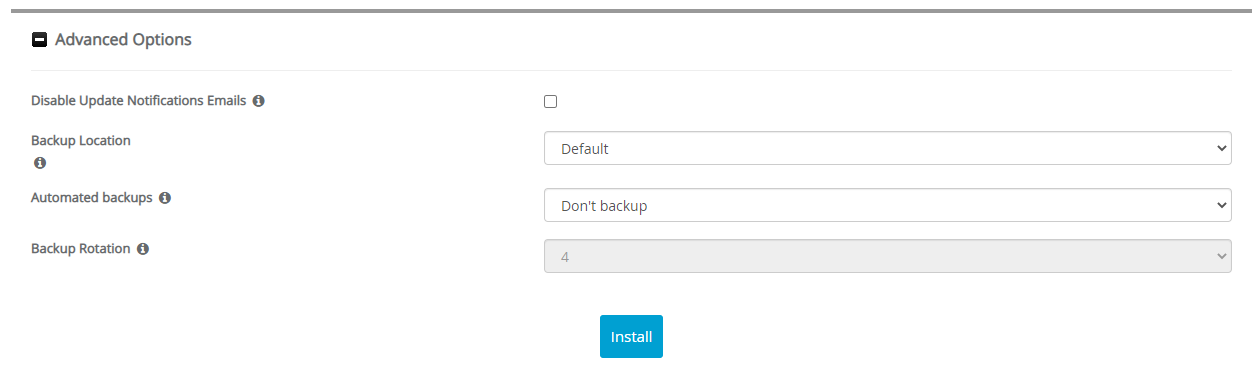Screen dimensions: 1260x373
Task: Click the Automated backups label text
Action: tap(92, 198)
